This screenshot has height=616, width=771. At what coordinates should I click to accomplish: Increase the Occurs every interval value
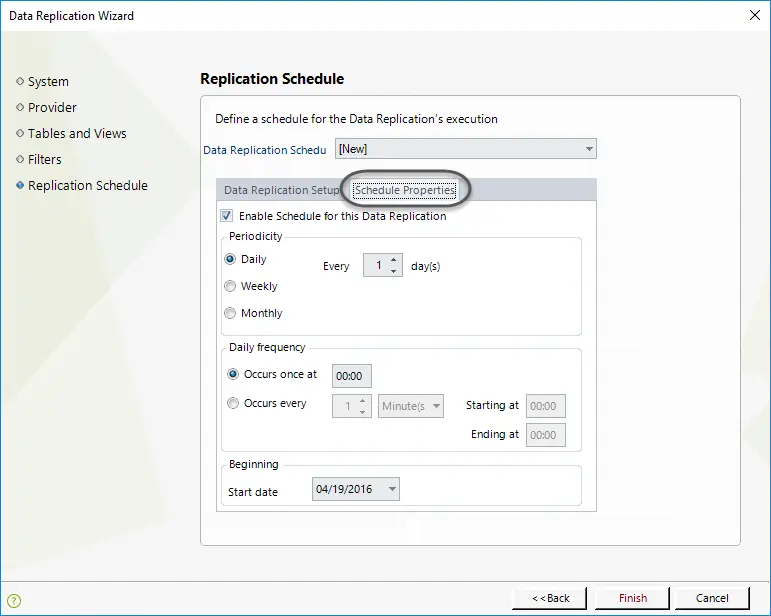point(362,401)
